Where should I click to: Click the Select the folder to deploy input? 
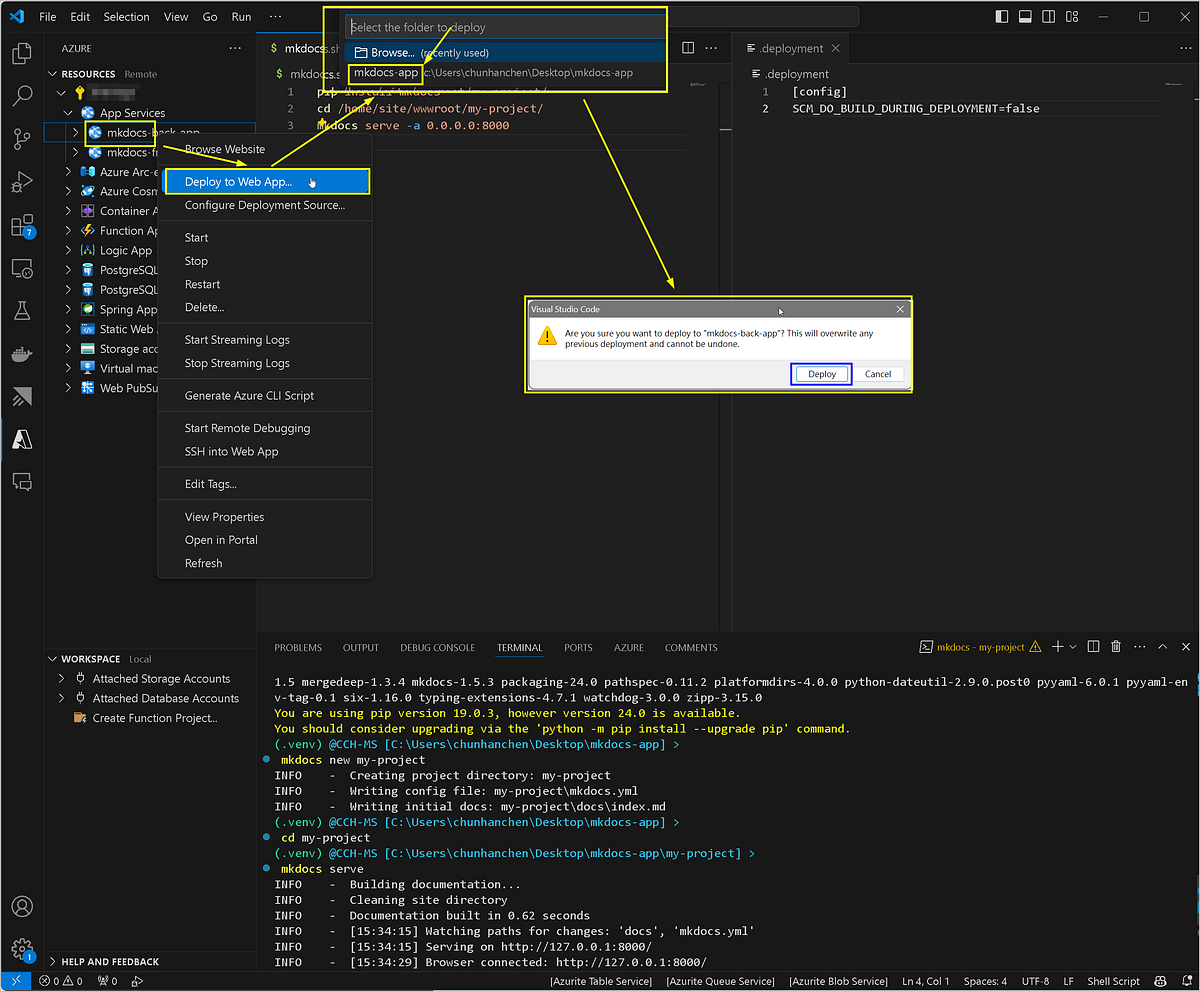point(500,28)
